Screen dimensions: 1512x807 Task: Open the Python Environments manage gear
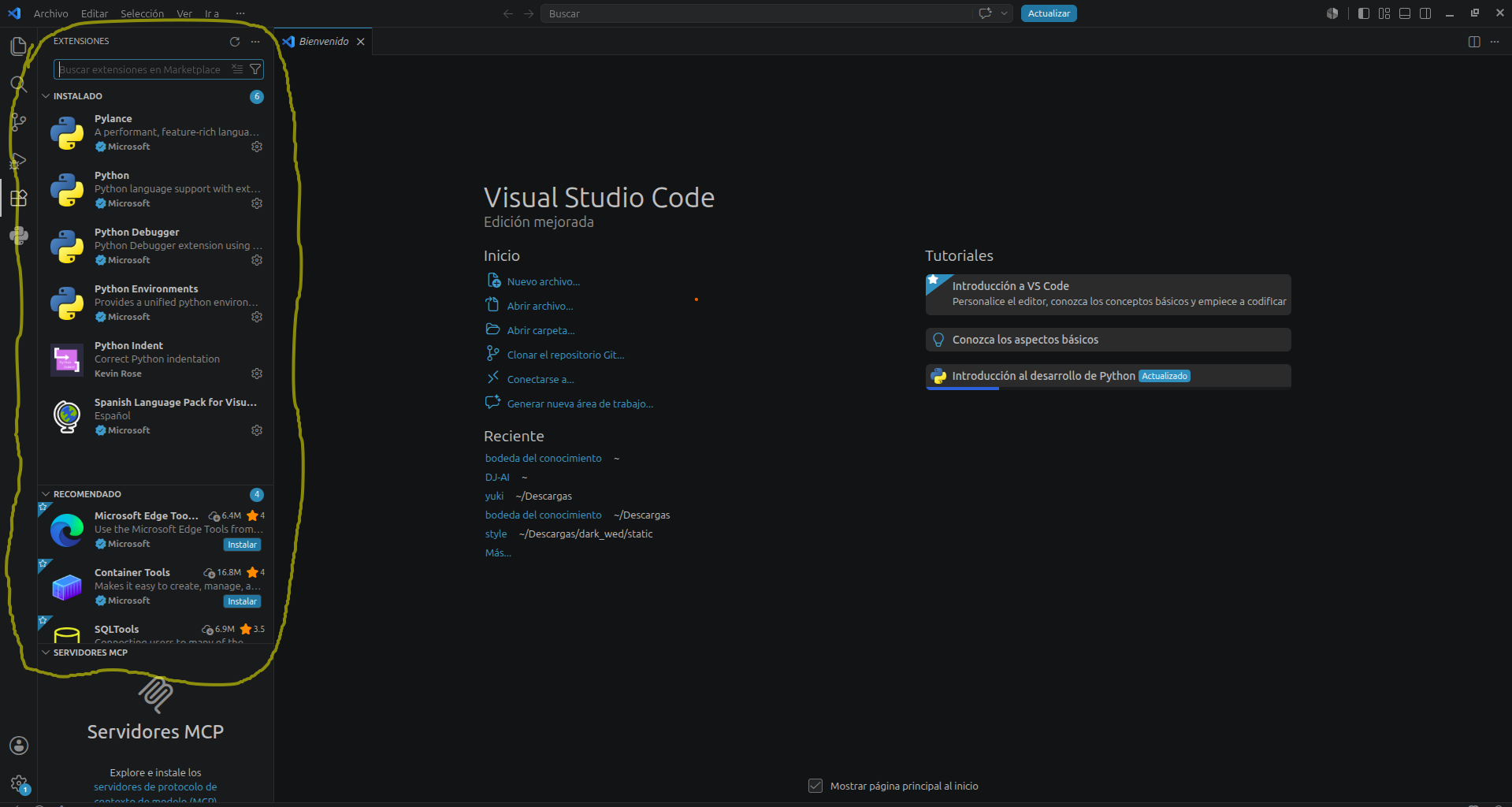[257, 317]
